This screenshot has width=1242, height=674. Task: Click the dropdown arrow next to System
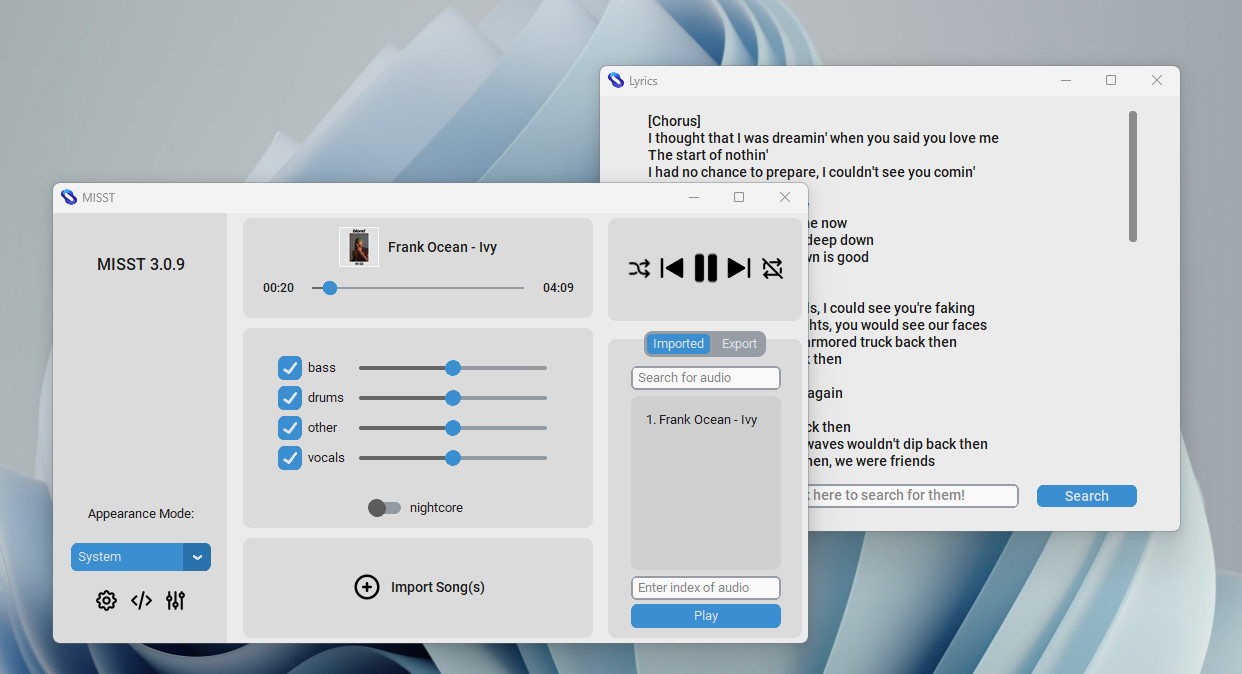[197, 557]
